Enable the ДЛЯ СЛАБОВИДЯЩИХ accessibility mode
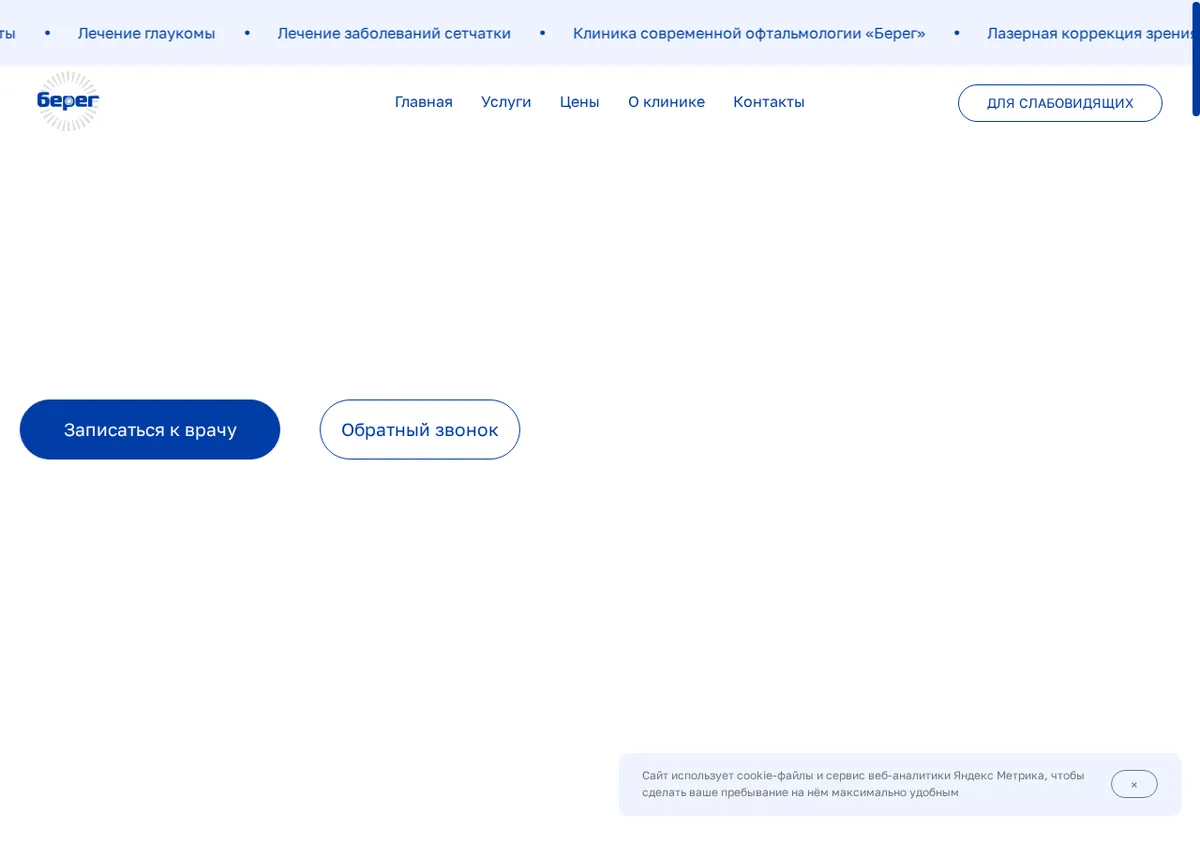 pyautogui.click(x=1060, y=103)
